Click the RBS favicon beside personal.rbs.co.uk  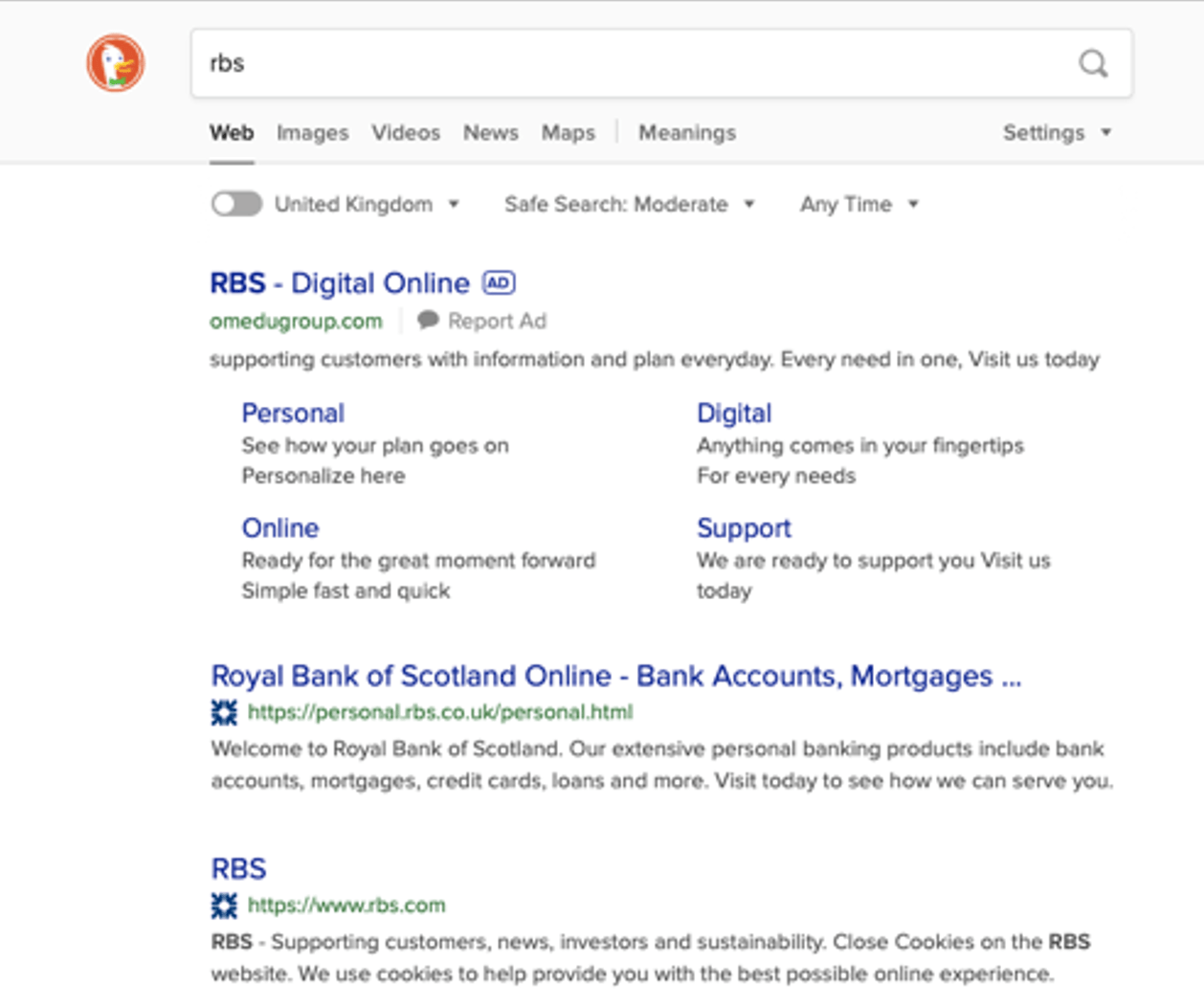click(224, 712)
